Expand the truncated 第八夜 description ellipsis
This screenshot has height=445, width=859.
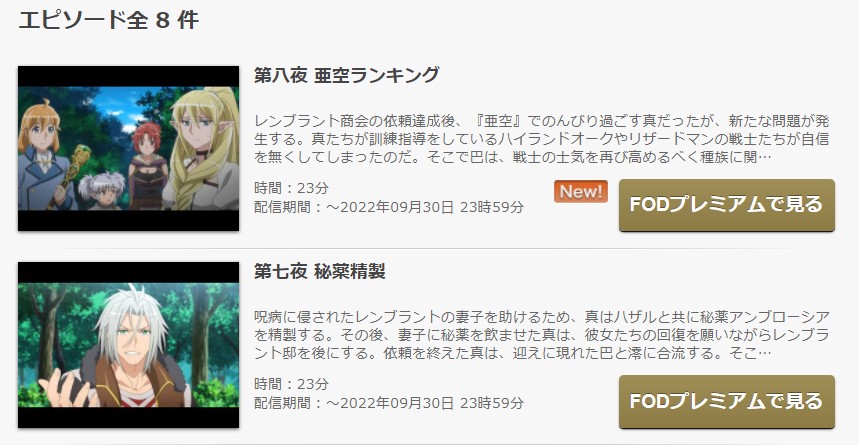(765, 158)
